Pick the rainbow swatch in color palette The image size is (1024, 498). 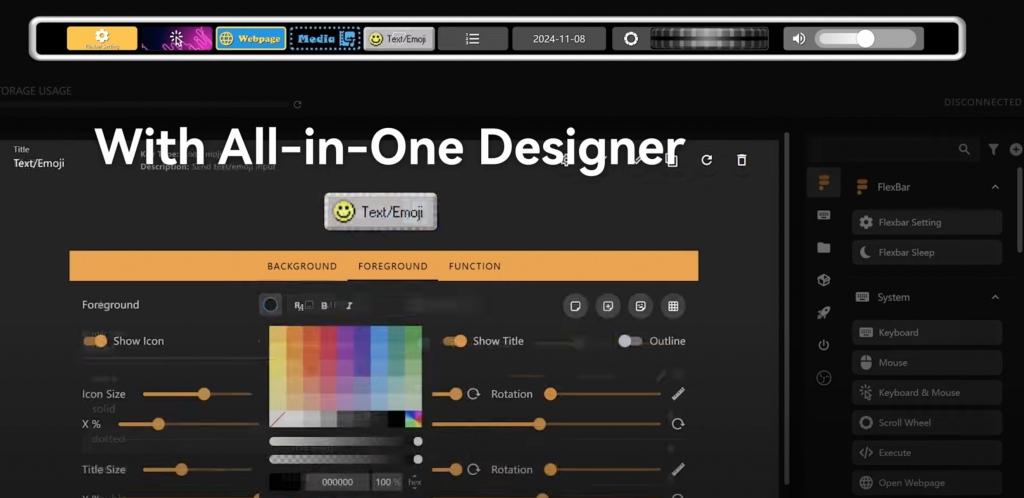(x=413, y=418)
